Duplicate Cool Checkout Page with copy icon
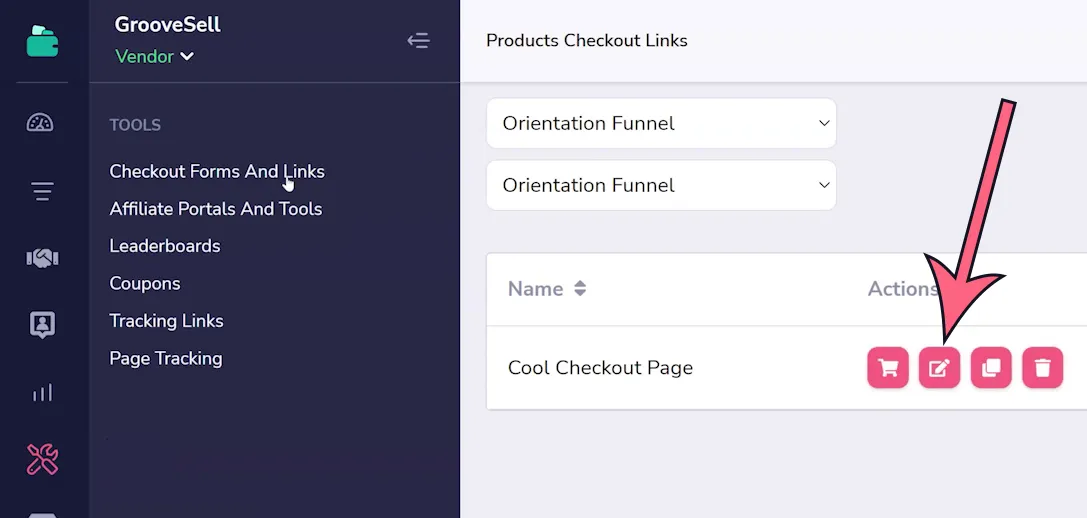Viewport: 1087px width, 518px height. tap(991, 368)
